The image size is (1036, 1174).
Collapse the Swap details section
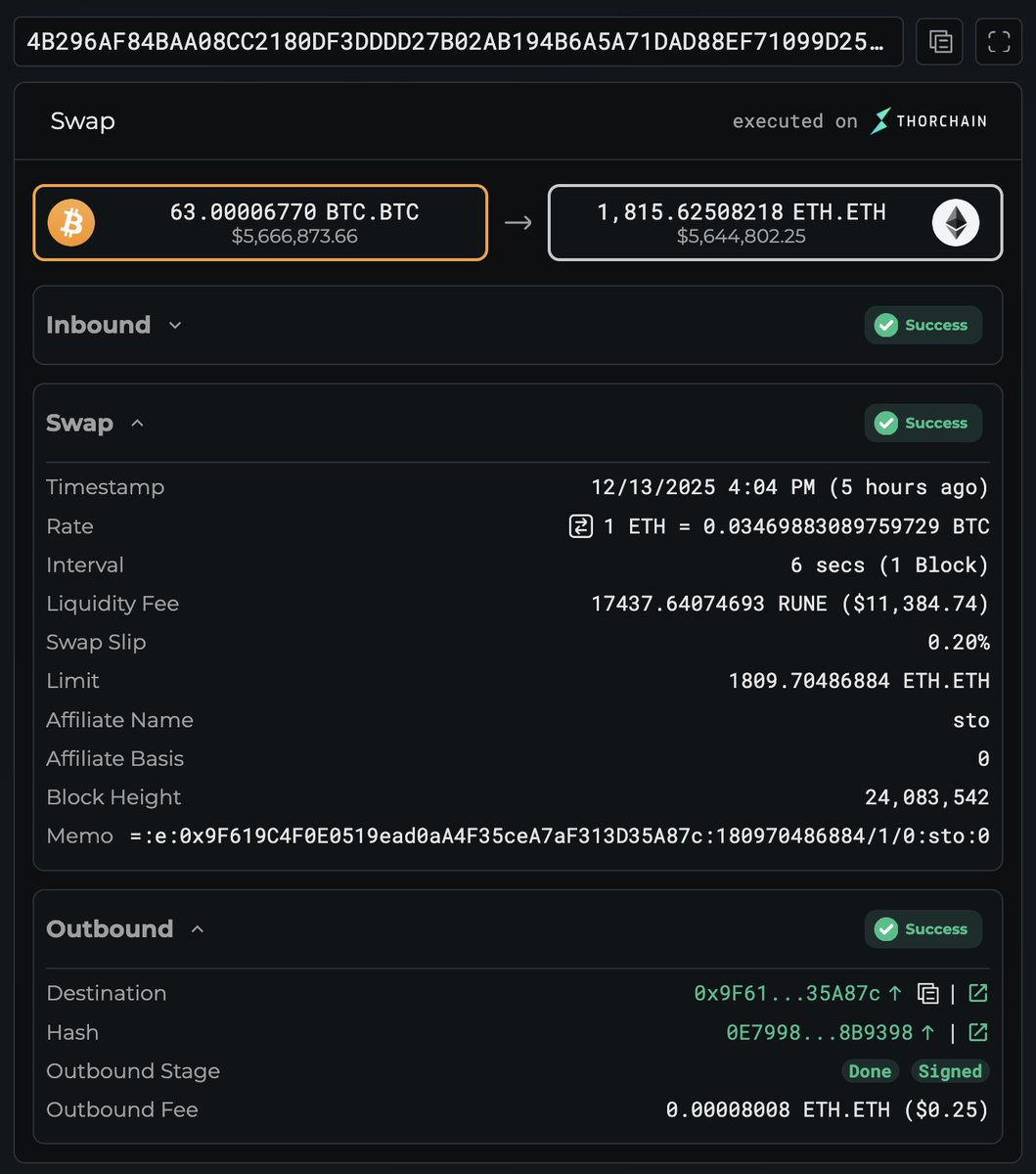click(137, 423)
